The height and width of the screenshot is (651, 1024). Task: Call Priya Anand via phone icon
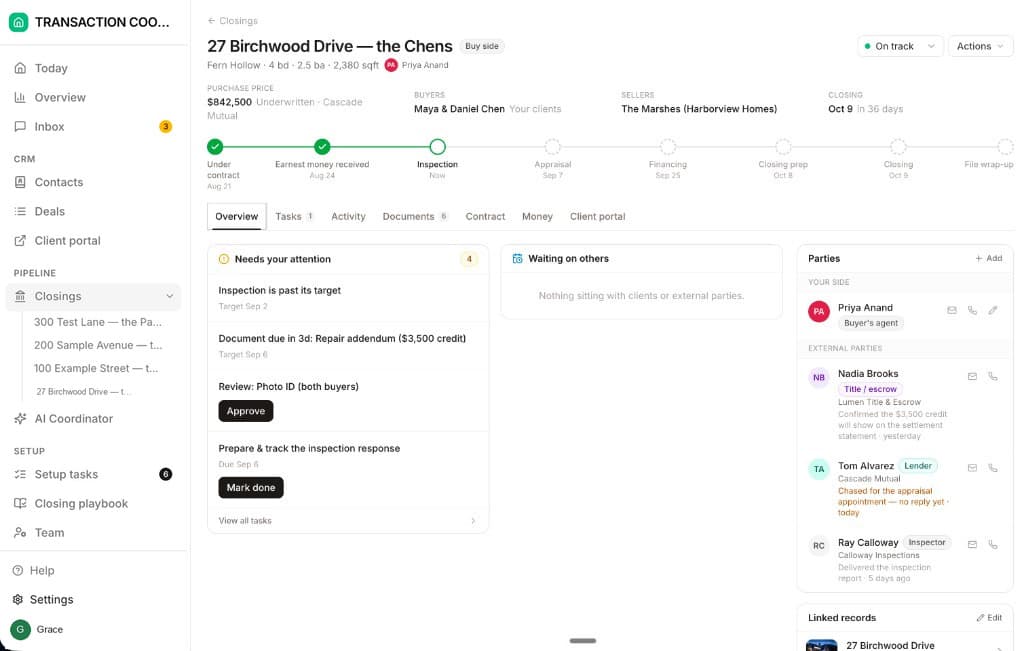(972, 310)
